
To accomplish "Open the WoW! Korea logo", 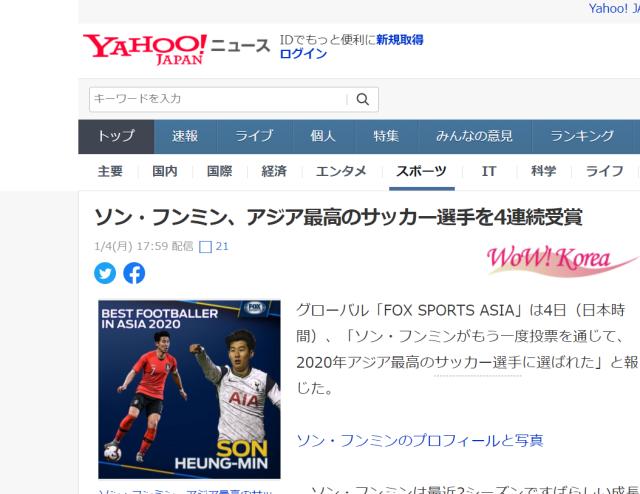I will (562, 261).
